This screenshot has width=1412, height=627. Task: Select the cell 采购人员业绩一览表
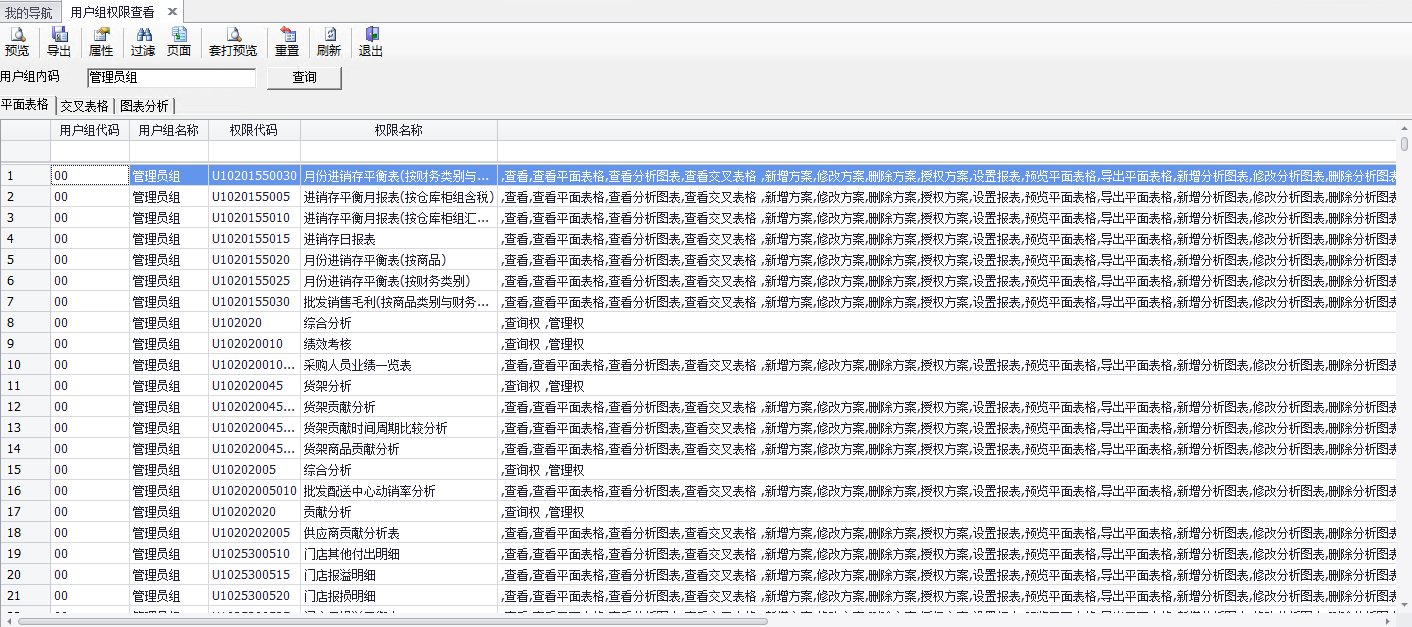(399, 365)
